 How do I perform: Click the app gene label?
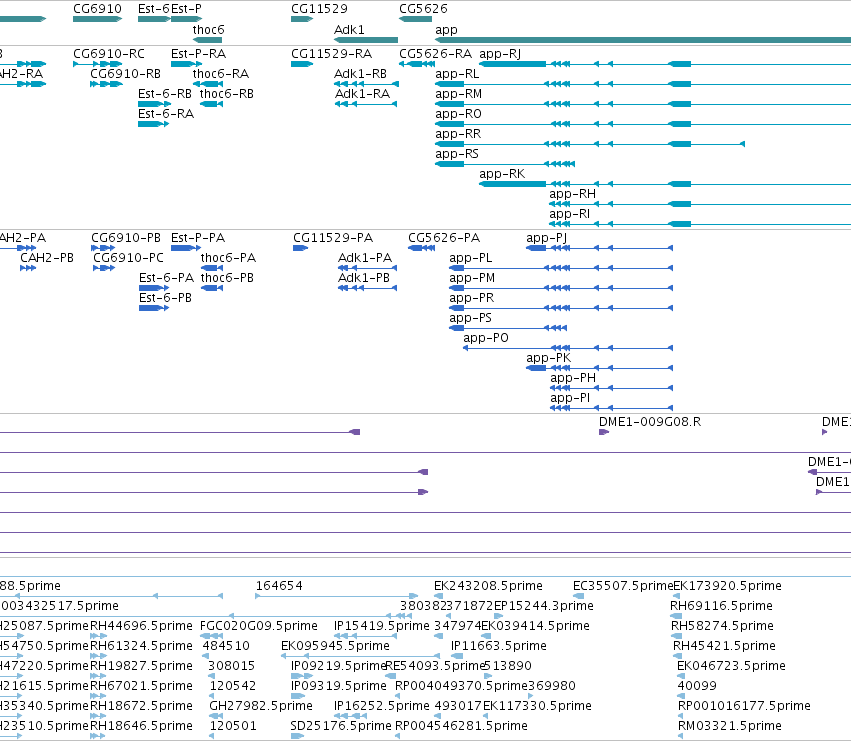click(446, 30)
